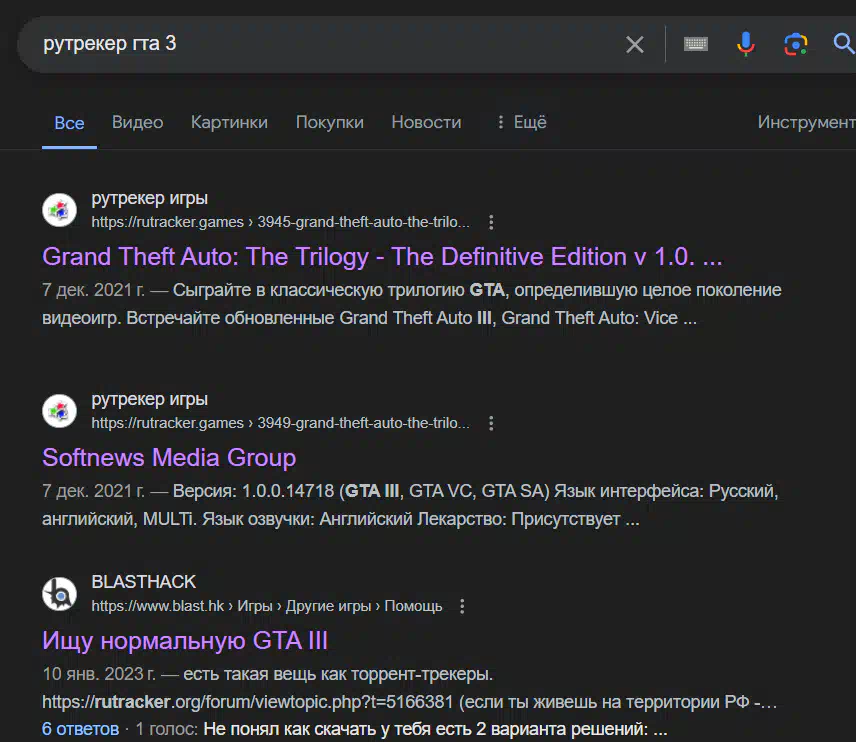Click the URL 'https://rutracker.games › 3949-grand-theft-auto-the-trilo...'
856x742 pixels.
click(280, 423)
